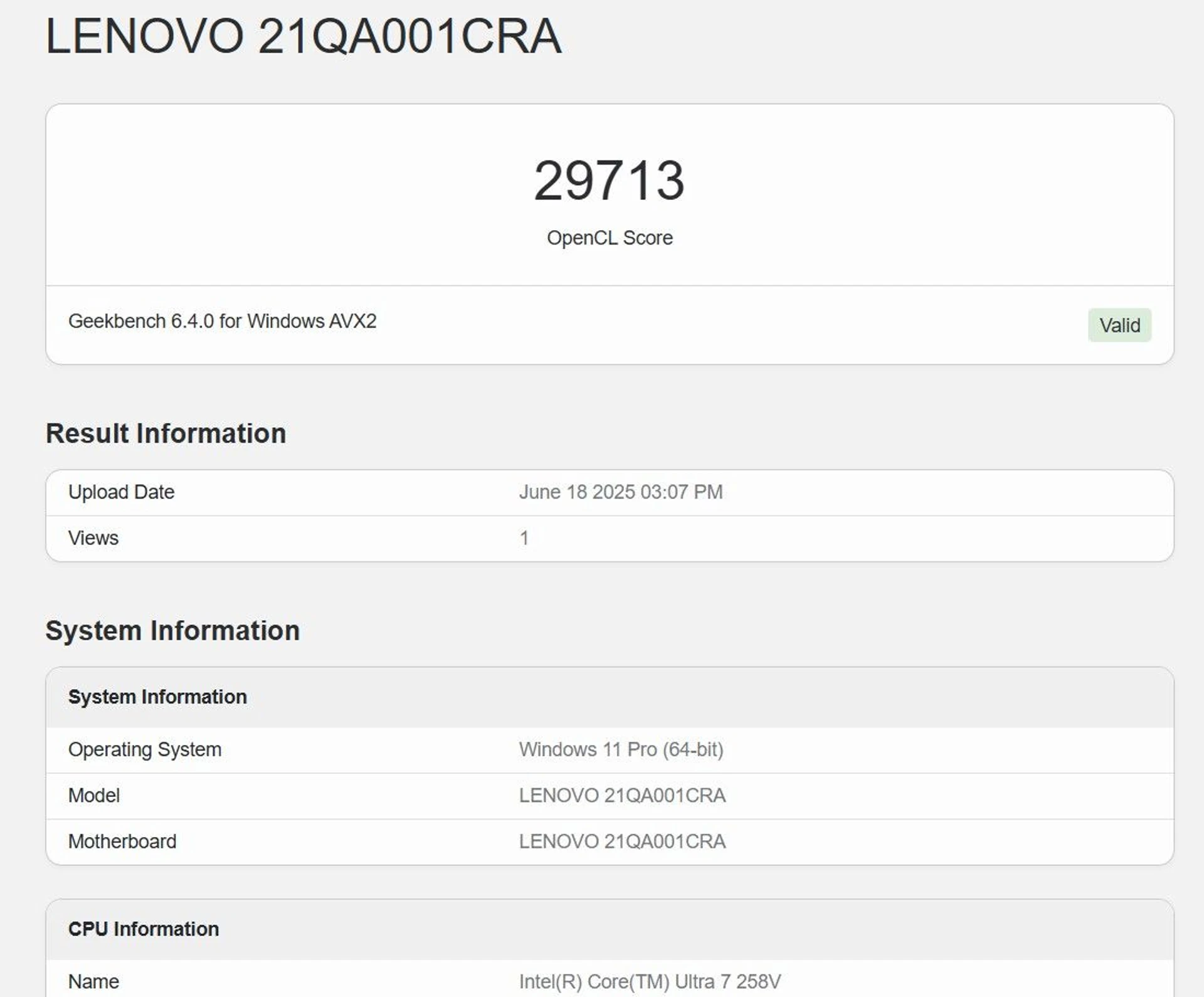Click the Views row label
This screenshot has height=997, width=1204.
93,538
